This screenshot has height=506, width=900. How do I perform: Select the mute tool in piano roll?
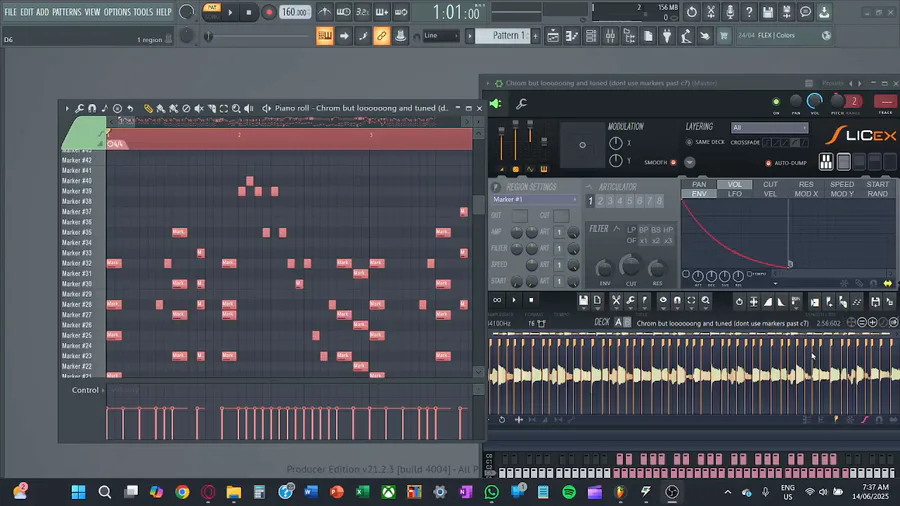[x=199, y=108]
